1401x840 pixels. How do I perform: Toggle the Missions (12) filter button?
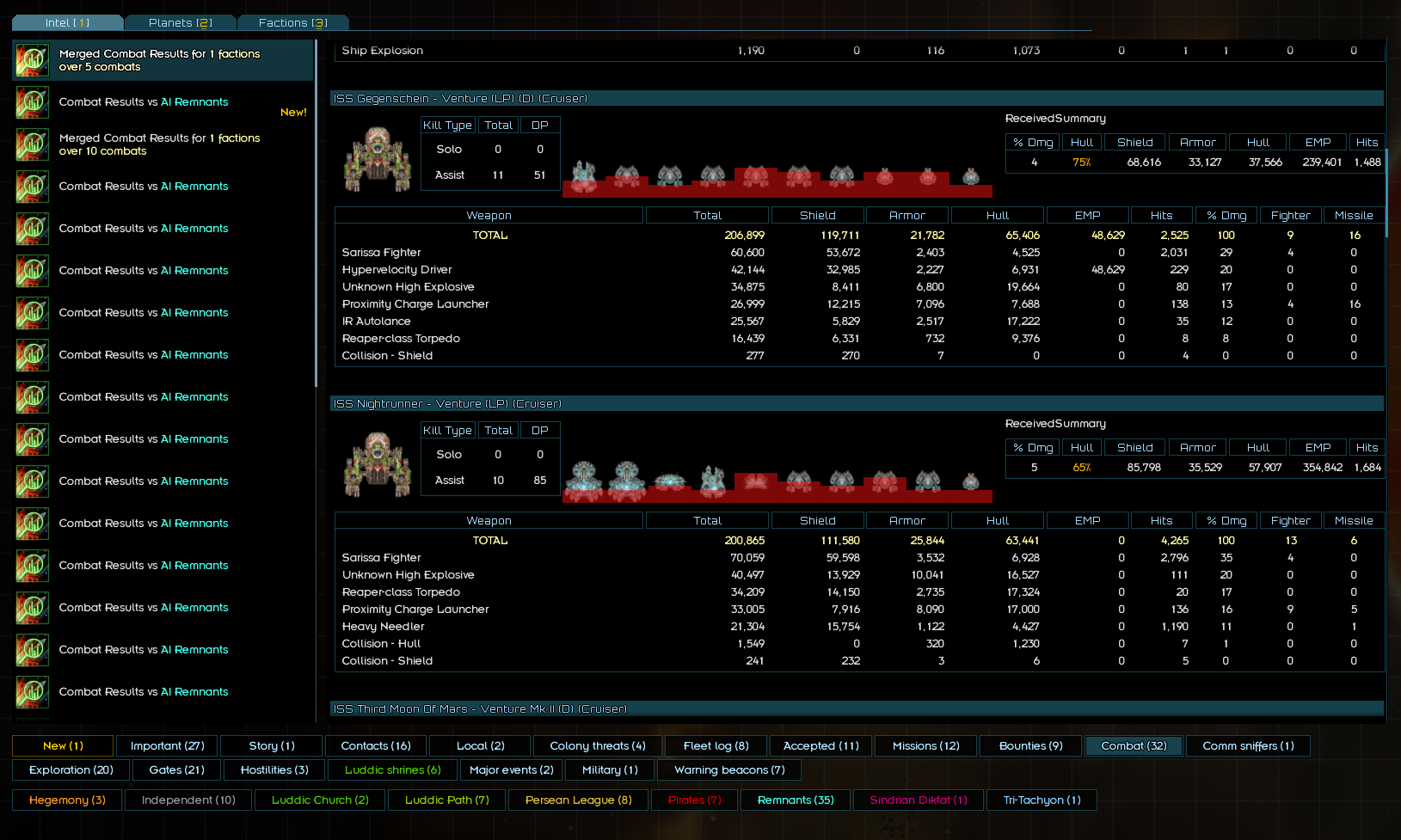926,745
